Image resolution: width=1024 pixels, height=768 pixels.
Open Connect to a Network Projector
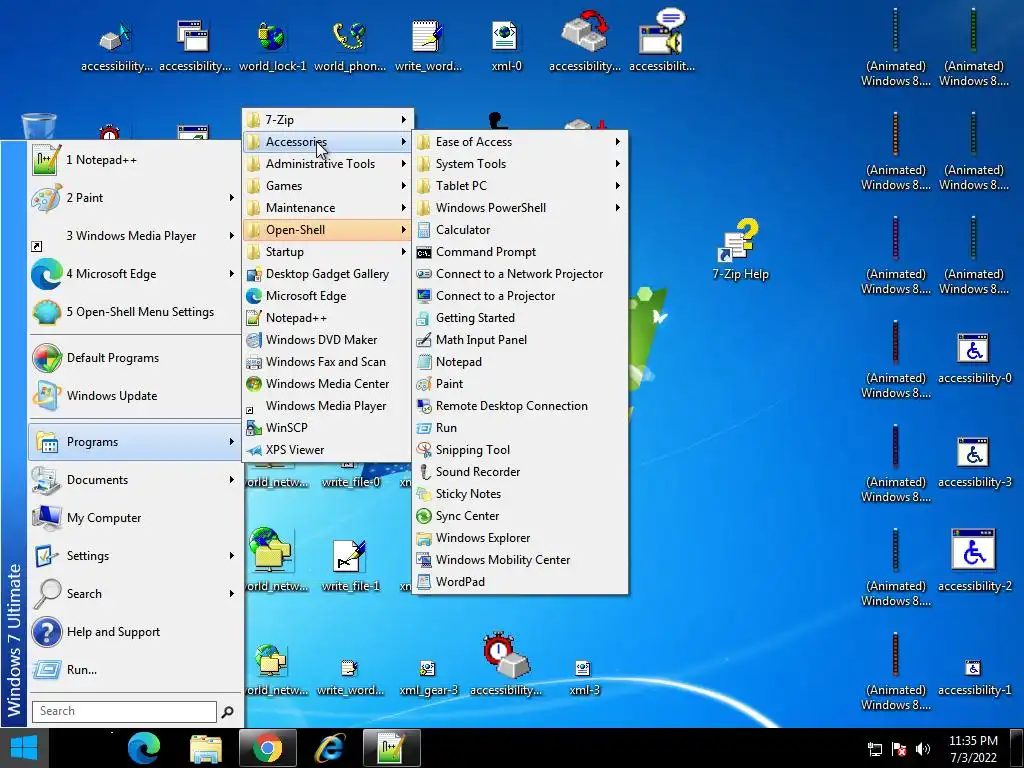pos(520,274)
